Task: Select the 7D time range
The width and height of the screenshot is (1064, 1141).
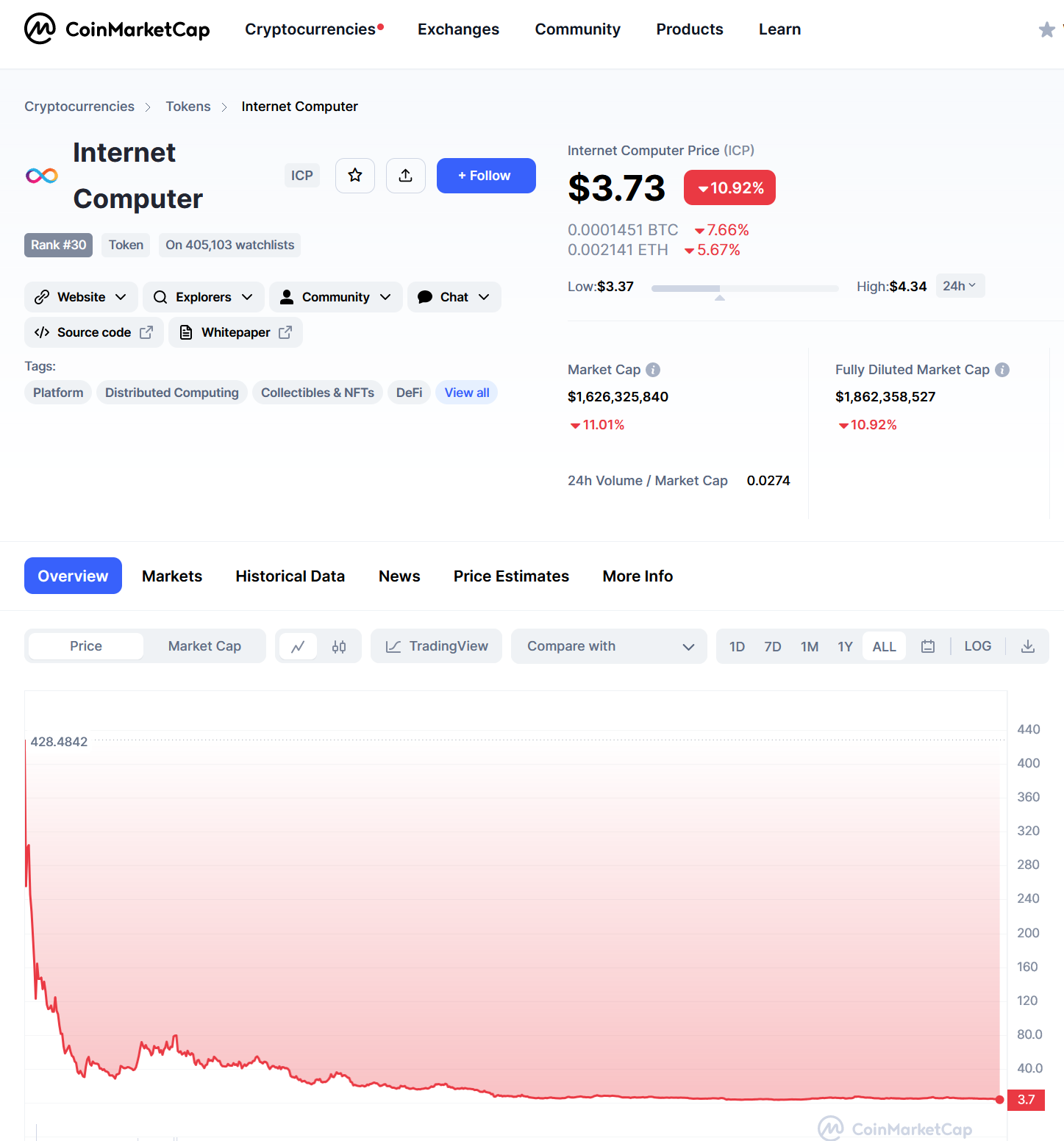Action: (772, 646)
